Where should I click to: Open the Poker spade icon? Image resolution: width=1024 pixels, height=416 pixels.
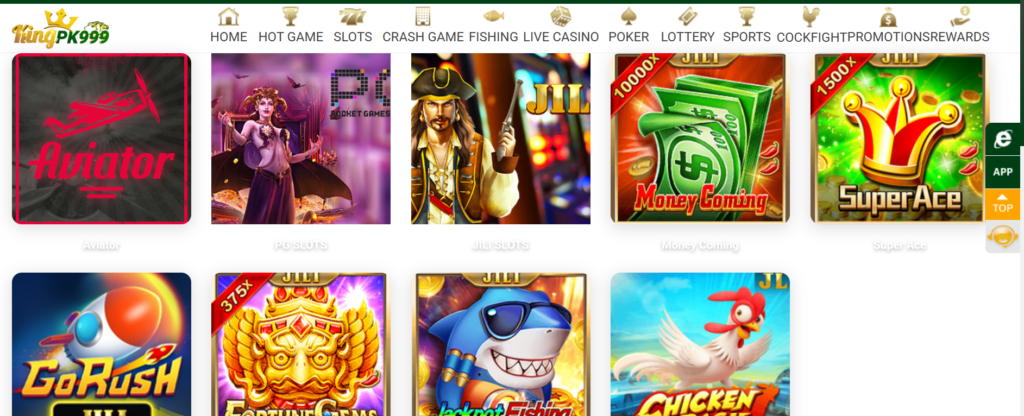(629, 16)
